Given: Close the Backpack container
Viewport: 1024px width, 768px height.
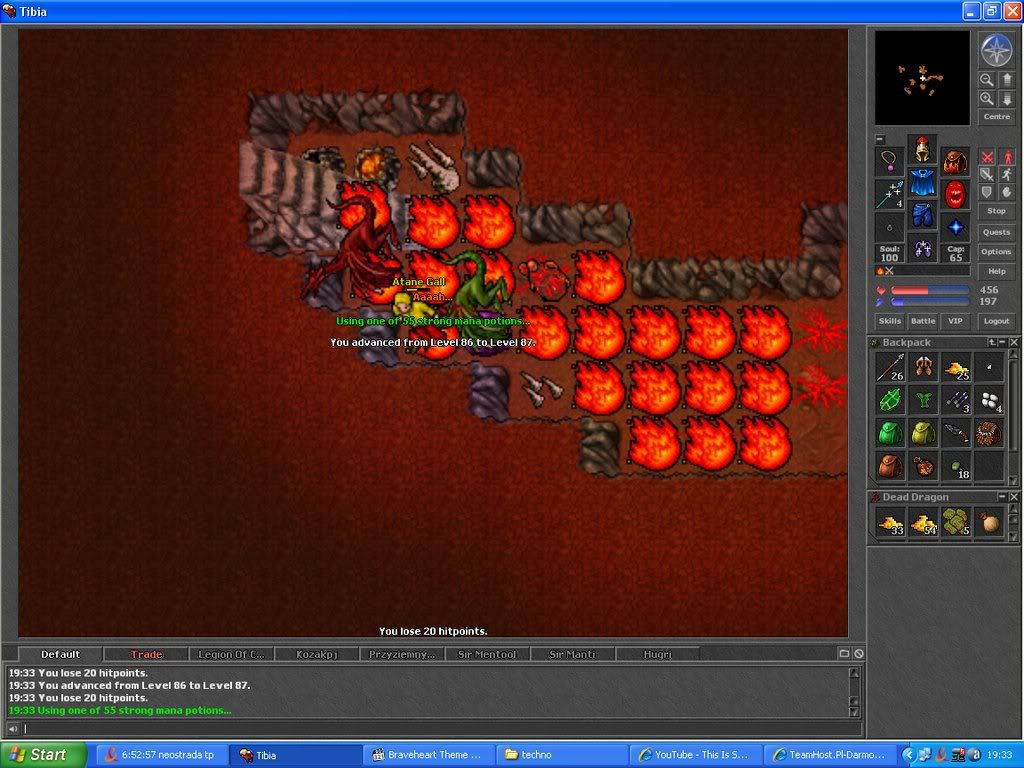Looking at the screenshot, I should pos(1014,342).
